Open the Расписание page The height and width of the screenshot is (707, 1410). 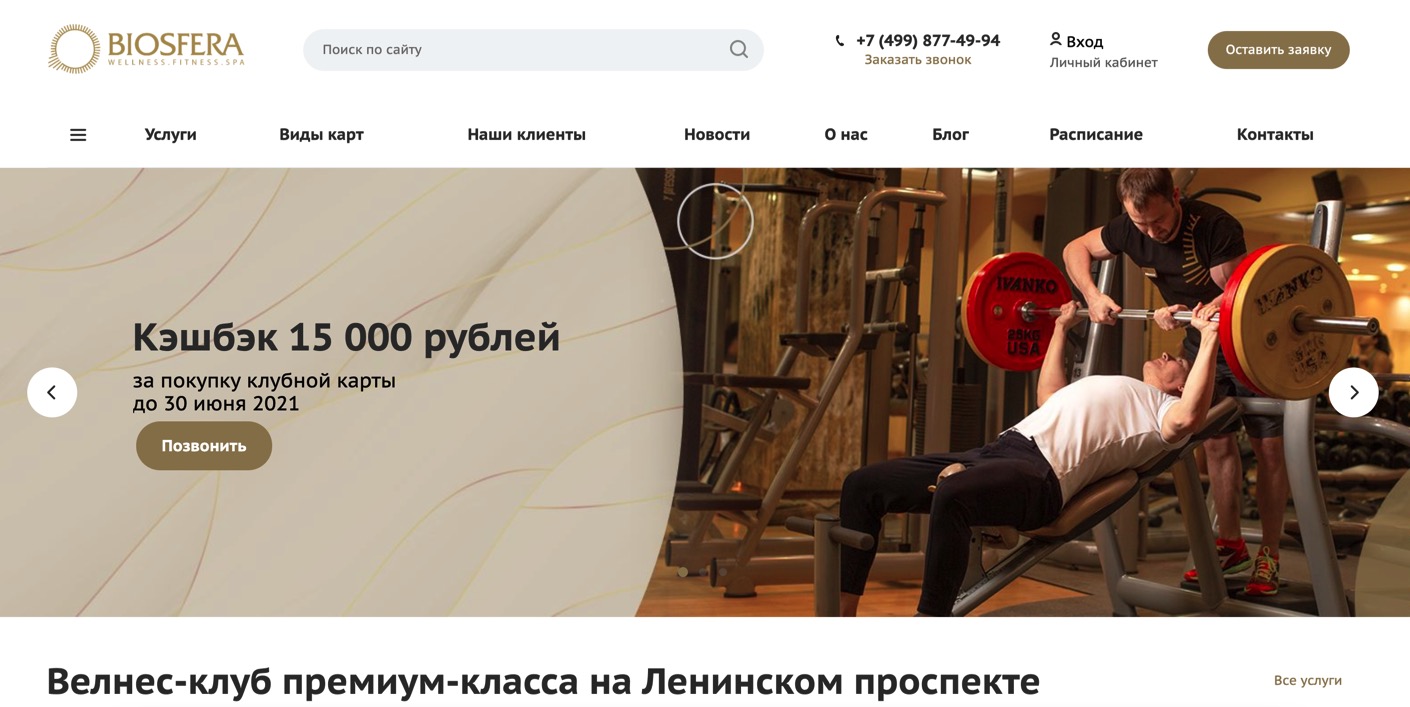point(1095,134)
